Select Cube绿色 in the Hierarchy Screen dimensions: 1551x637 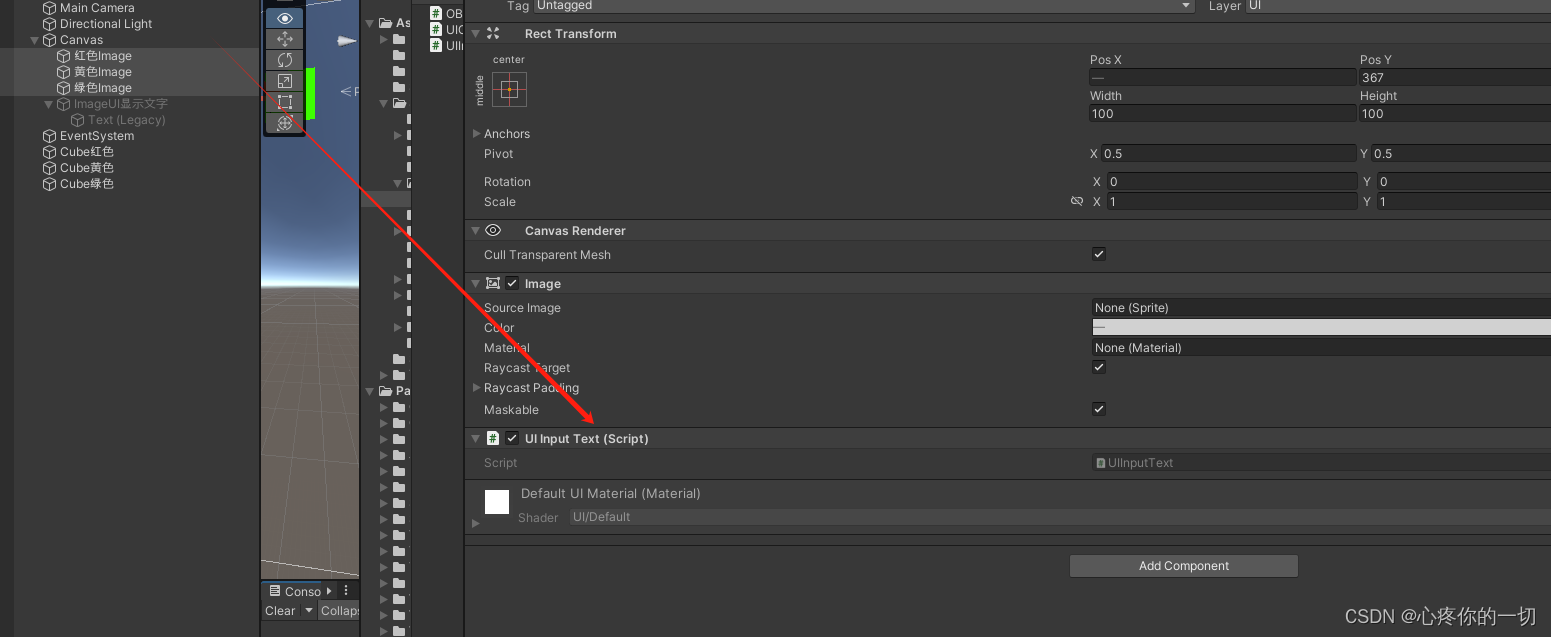(78, 184)
